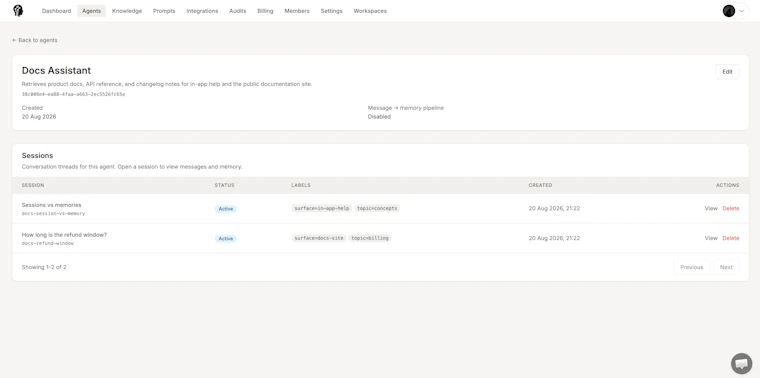Click How long is the refund window? title
The image size is (760, 378).
[64, 235]
